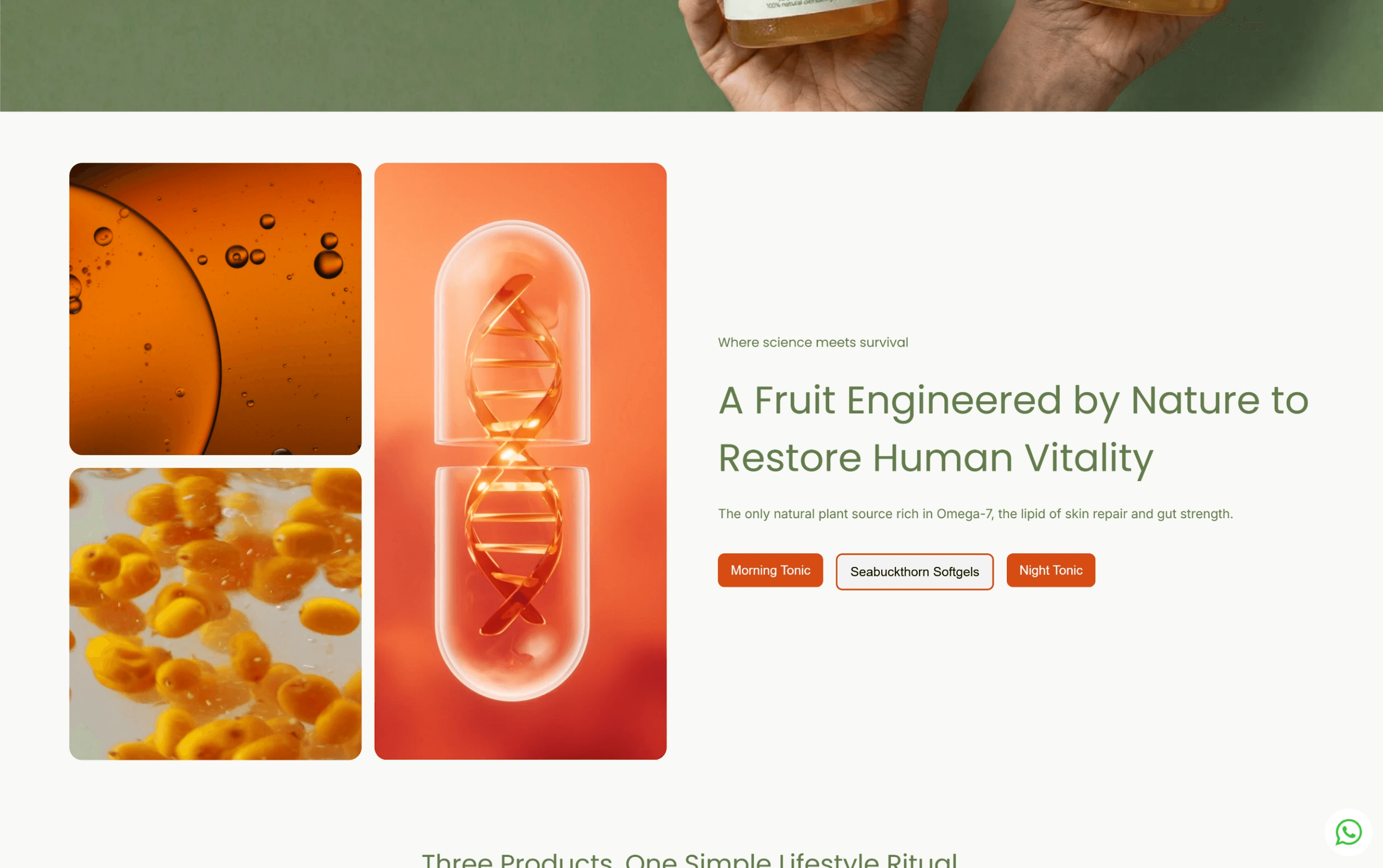Select the 'Where science meets survival' tagline

tap(813, 342)
